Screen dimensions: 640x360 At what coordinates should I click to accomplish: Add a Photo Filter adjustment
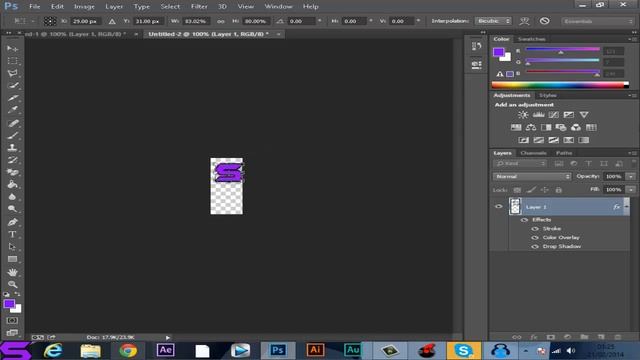point(561,127)
